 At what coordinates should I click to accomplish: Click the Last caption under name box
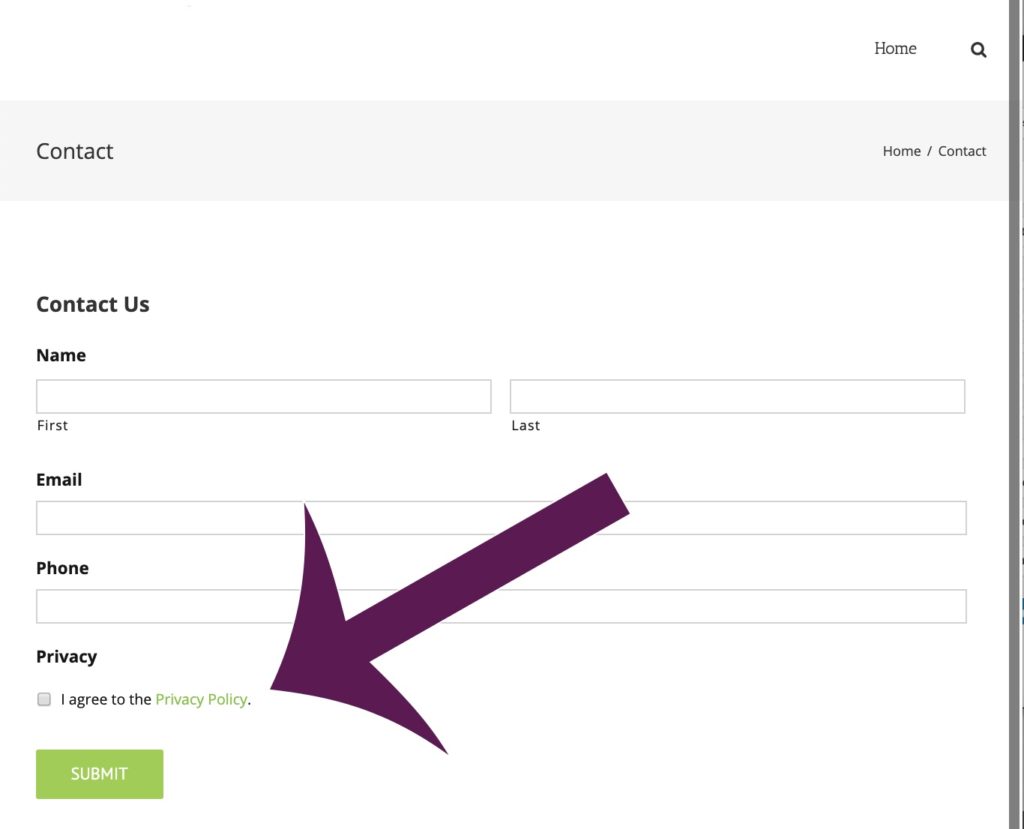tap(525, 425)
